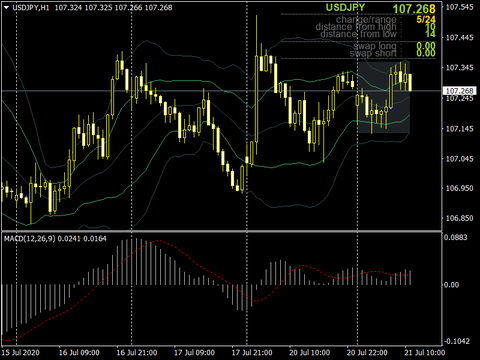Select the change/range label
The height and width of the screenshot is (360, 480).
[366, 20]
